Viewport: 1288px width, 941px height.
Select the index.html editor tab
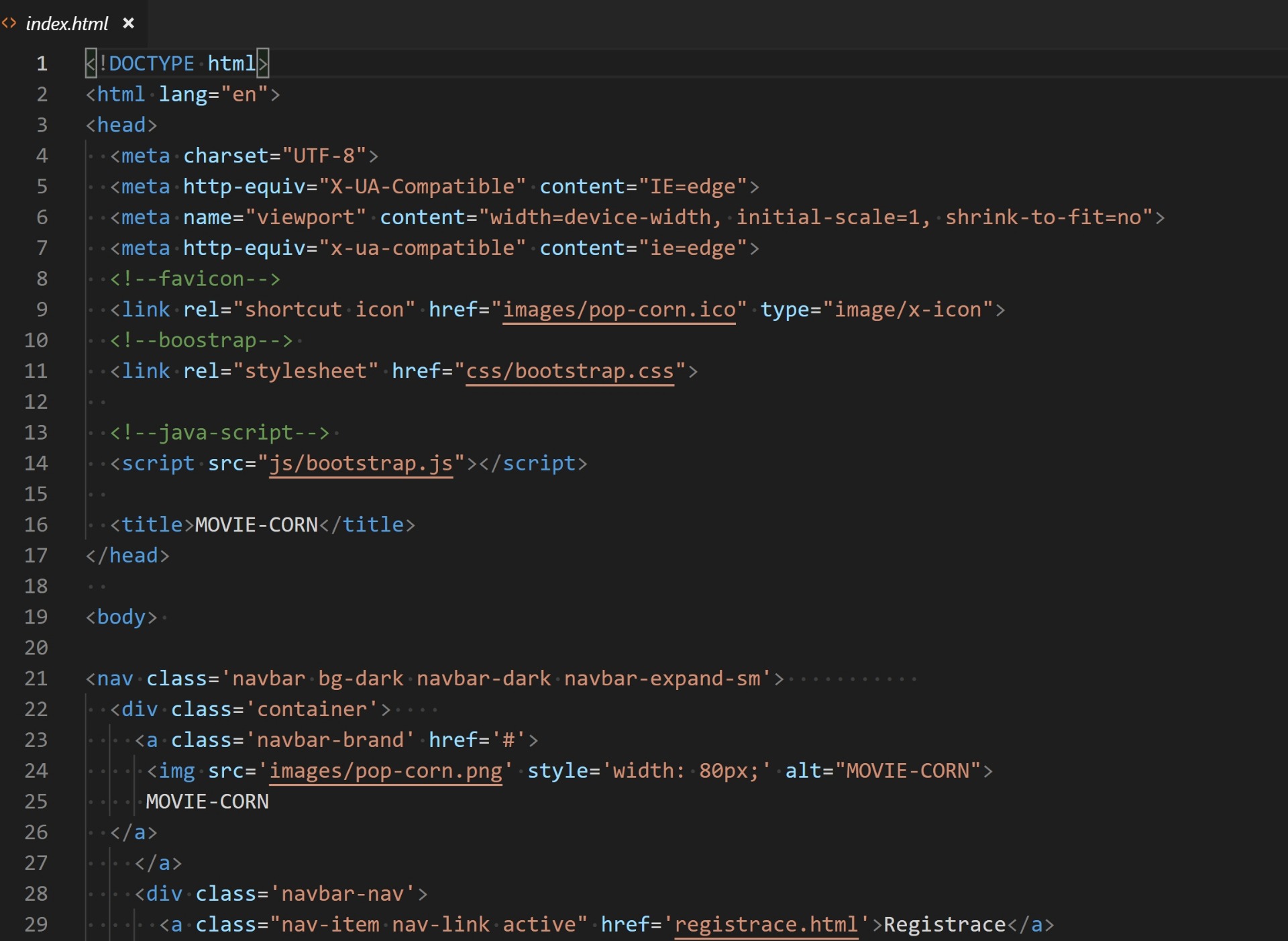(66, 24)
